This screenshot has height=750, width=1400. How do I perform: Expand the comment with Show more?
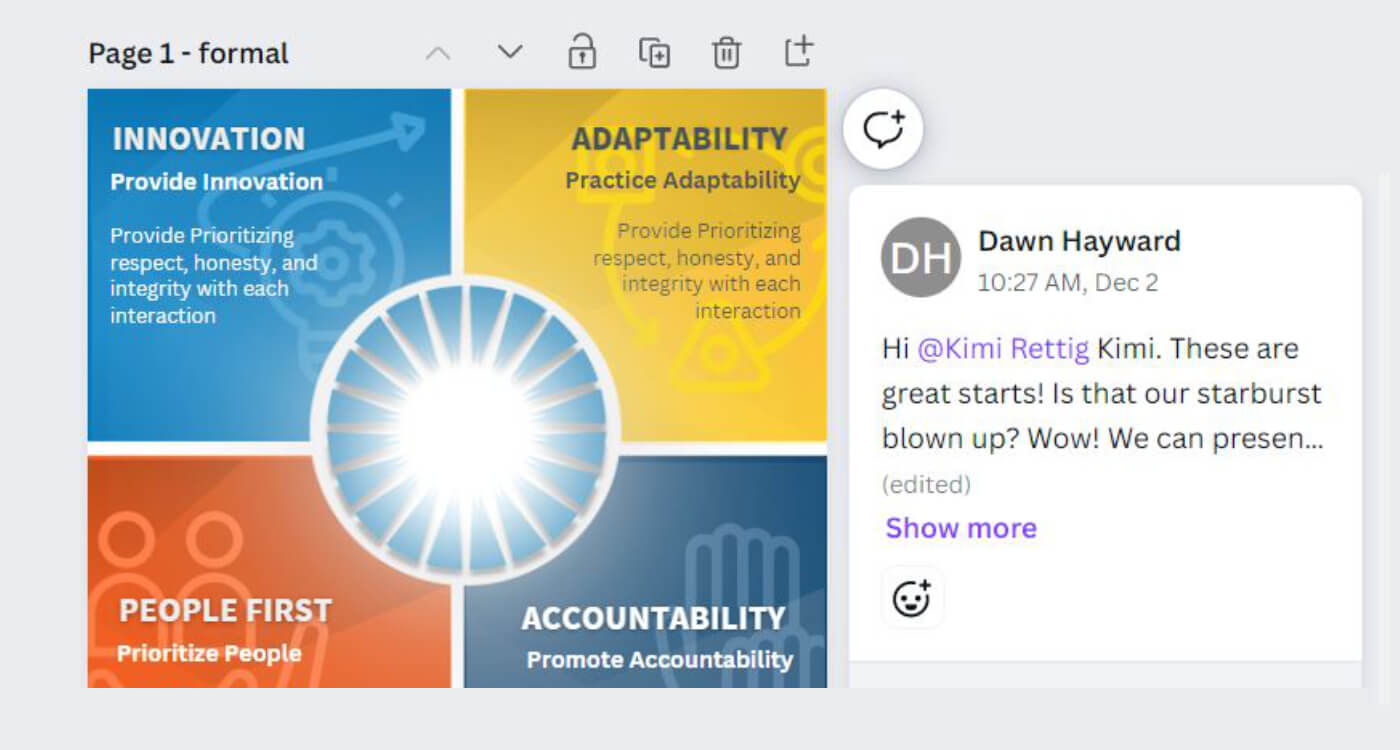(960, 528)
